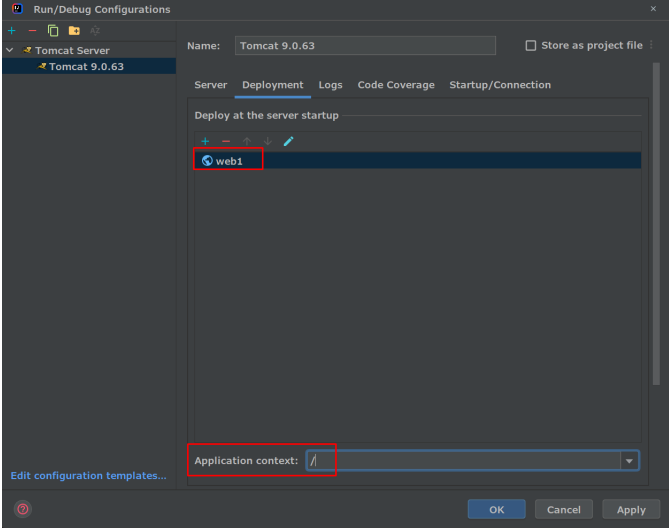Viewport: 669px width, 528px height.
Task: Enable Store as project file
Action: [x=531, y=46]
